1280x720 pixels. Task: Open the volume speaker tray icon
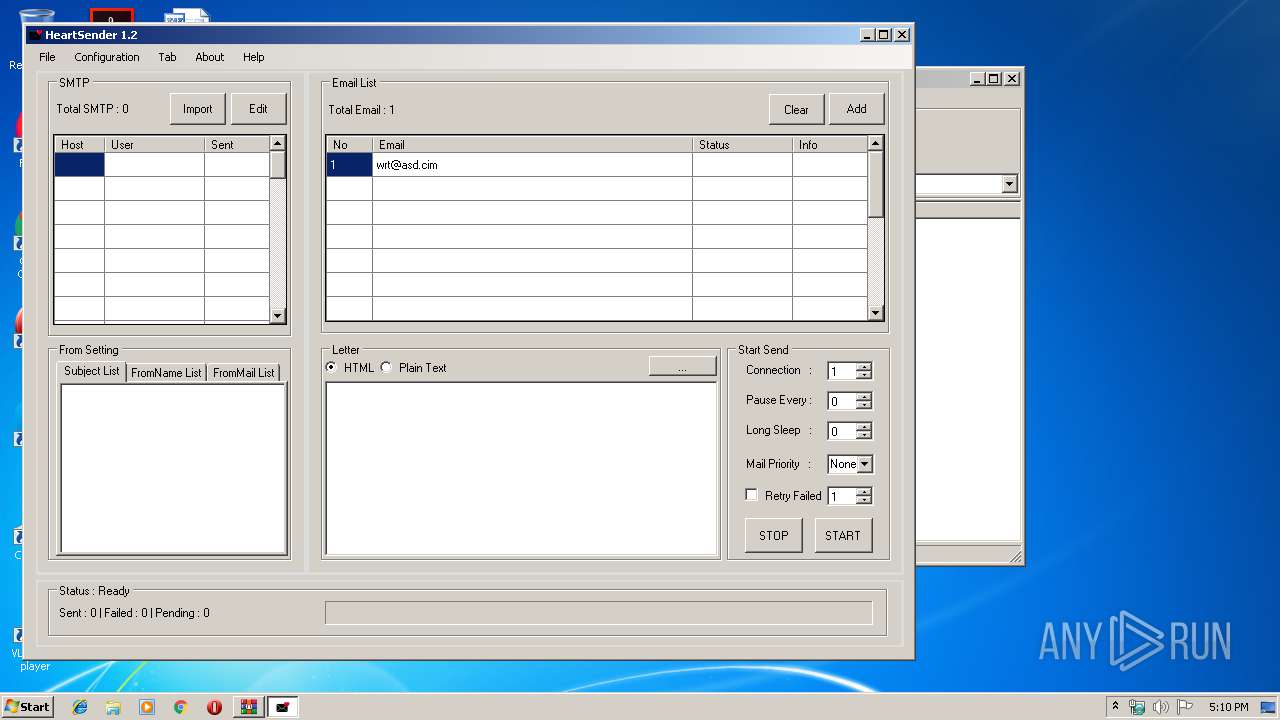[1161, 707]
